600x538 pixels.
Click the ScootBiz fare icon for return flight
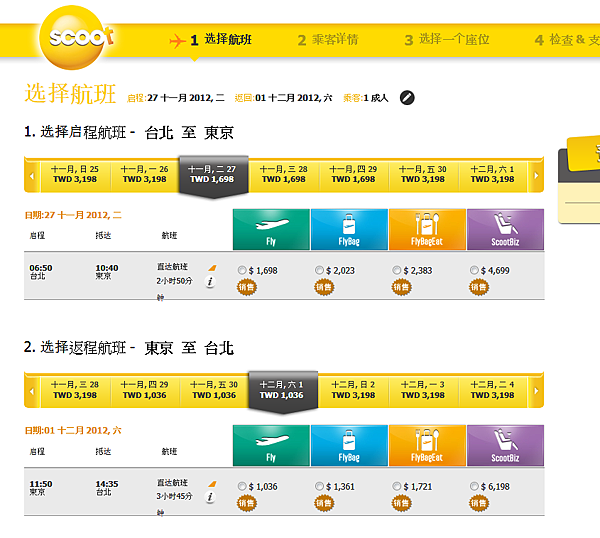(x=505, y=445)
